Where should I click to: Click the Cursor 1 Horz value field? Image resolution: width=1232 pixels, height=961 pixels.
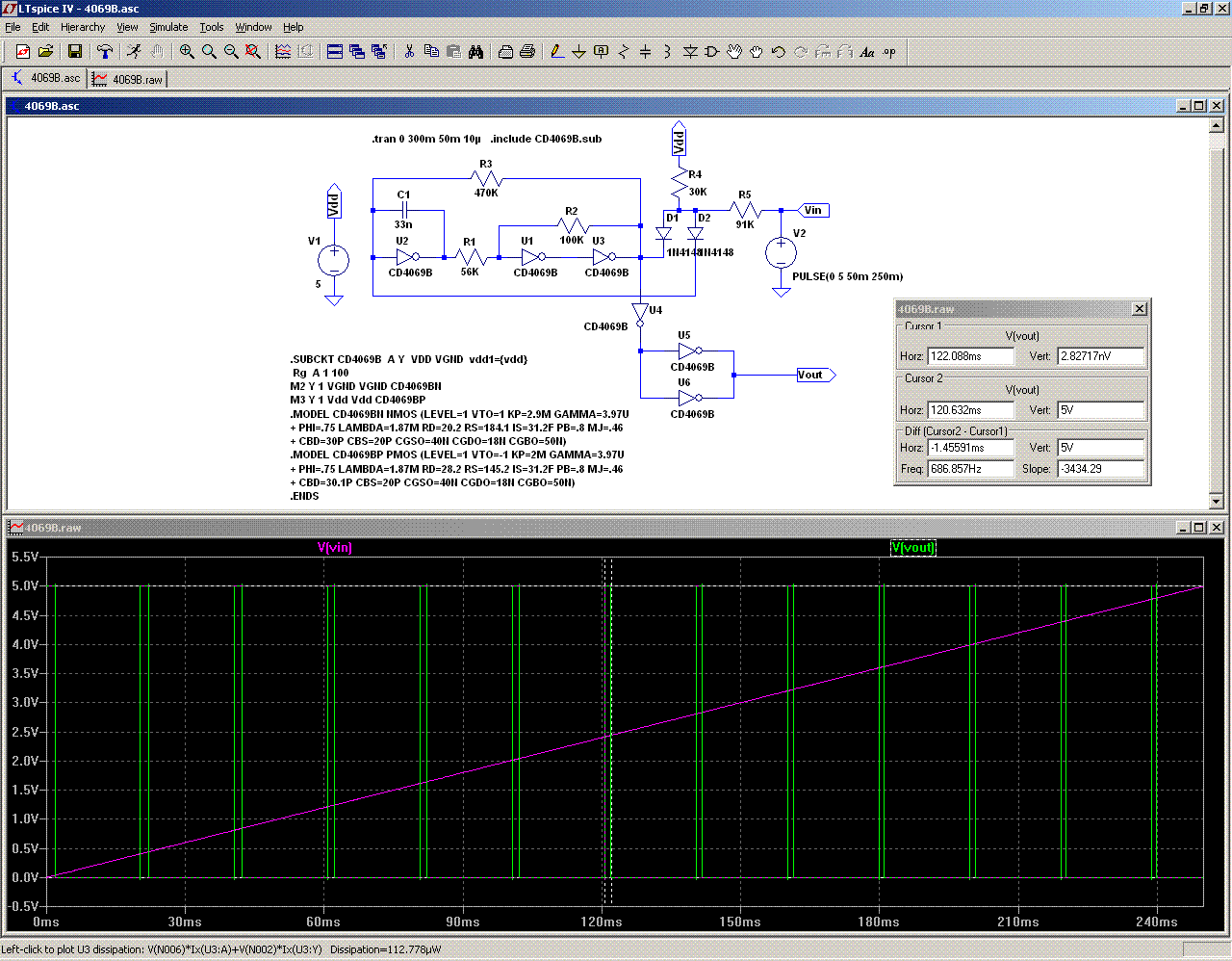coord(970,356)
